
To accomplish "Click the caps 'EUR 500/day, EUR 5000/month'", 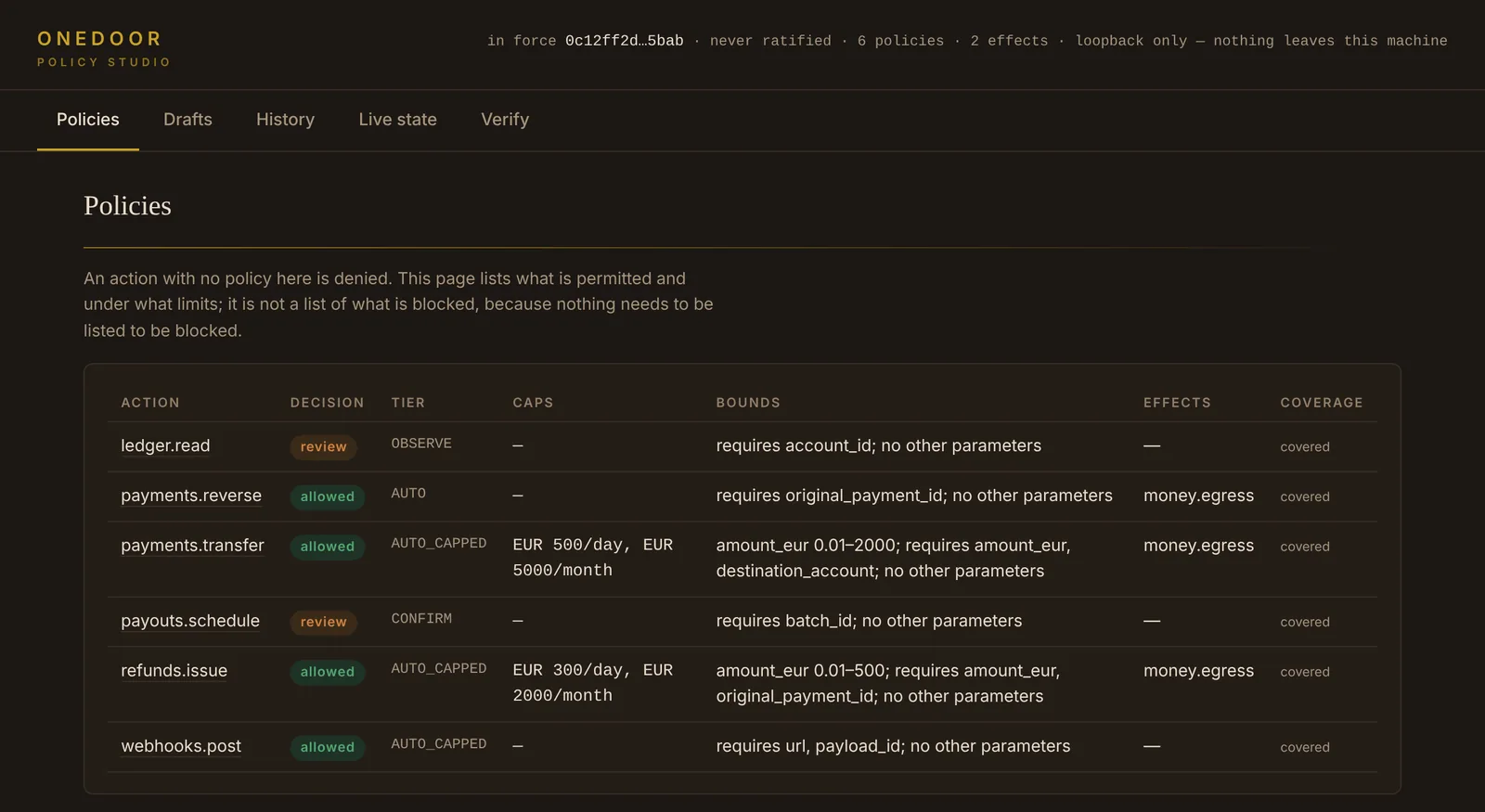I will click(x=593, y=558).
